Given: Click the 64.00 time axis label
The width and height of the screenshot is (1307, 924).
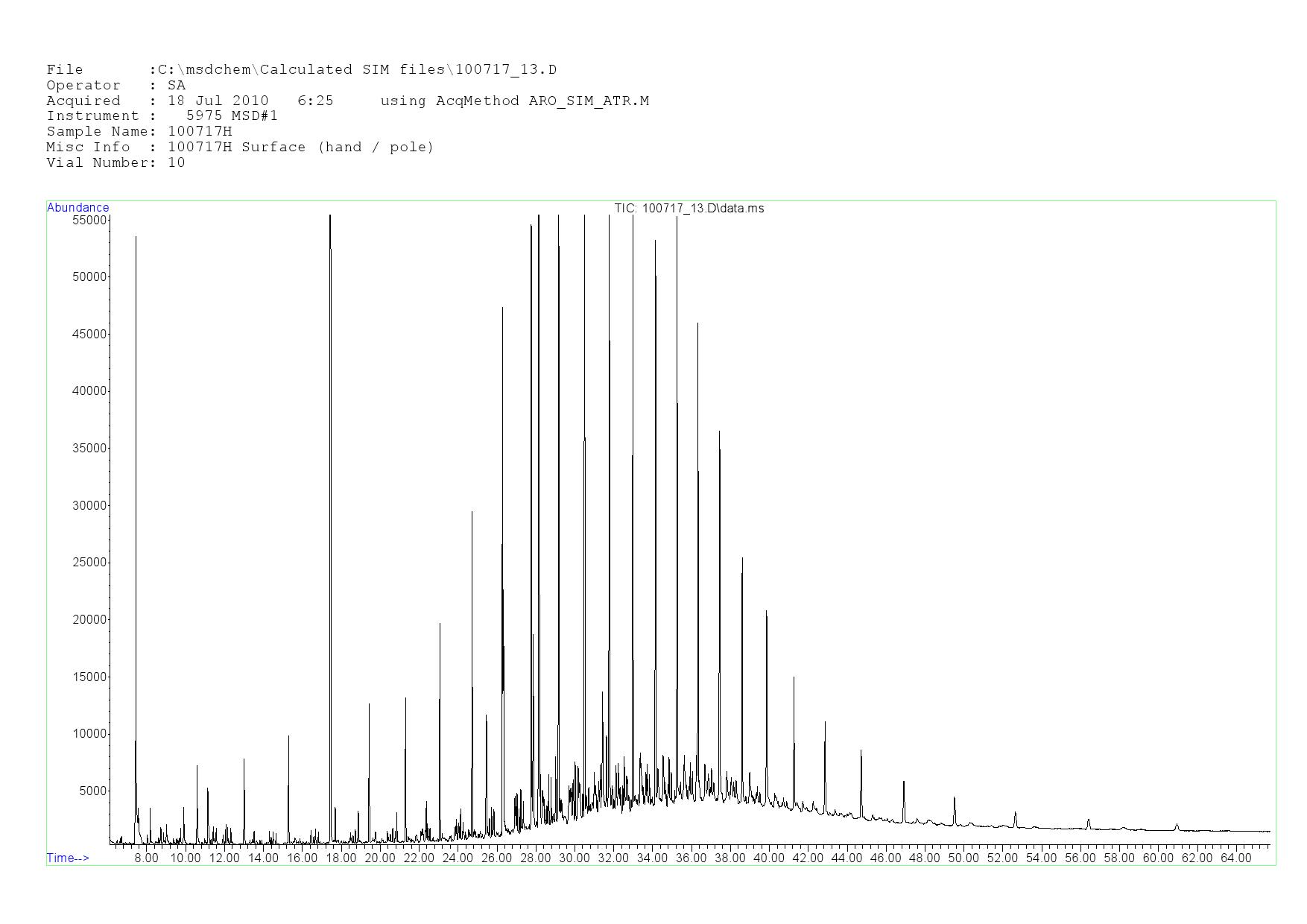Looking at the screenshot, I should (1235, 858).
